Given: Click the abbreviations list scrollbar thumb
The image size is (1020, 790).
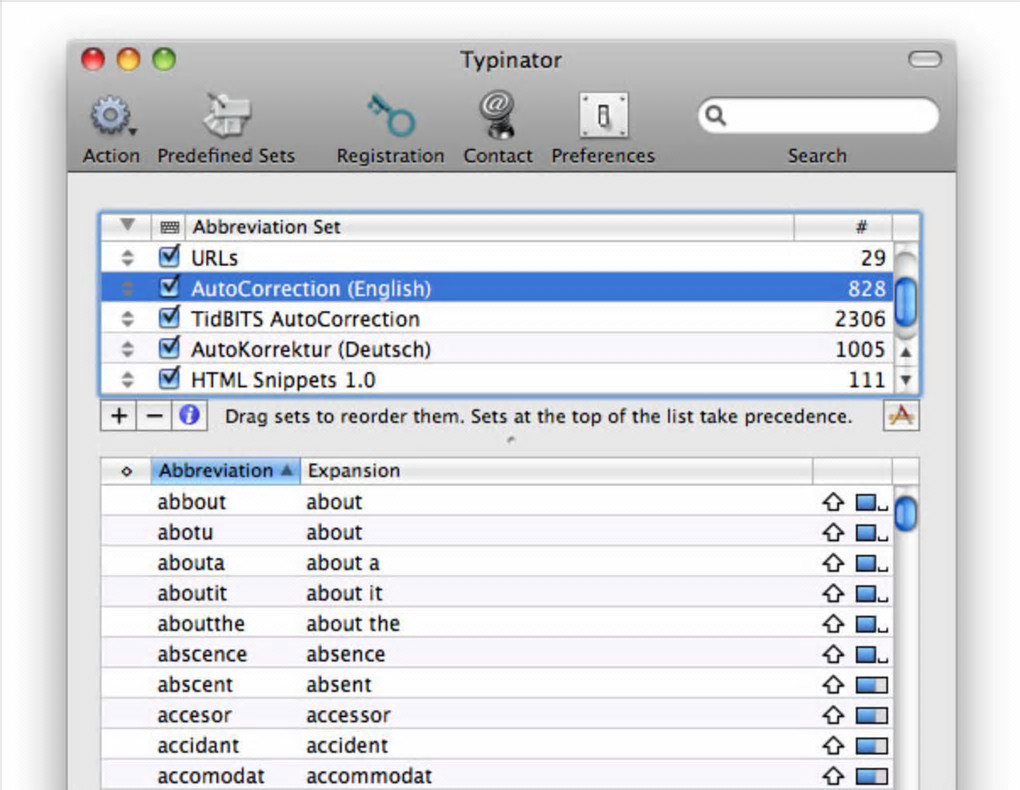Looking at the screenshot, I should (906, 513).
